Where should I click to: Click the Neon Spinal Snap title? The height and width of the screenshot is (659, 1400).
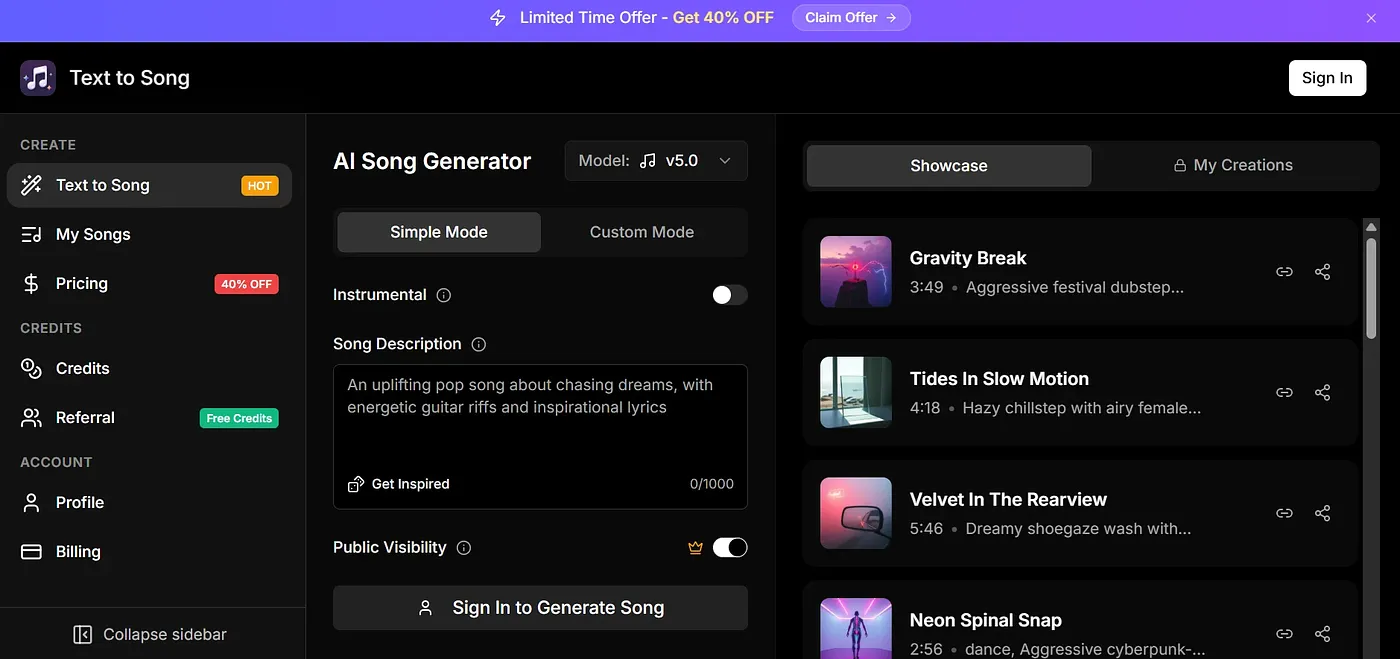985,621
